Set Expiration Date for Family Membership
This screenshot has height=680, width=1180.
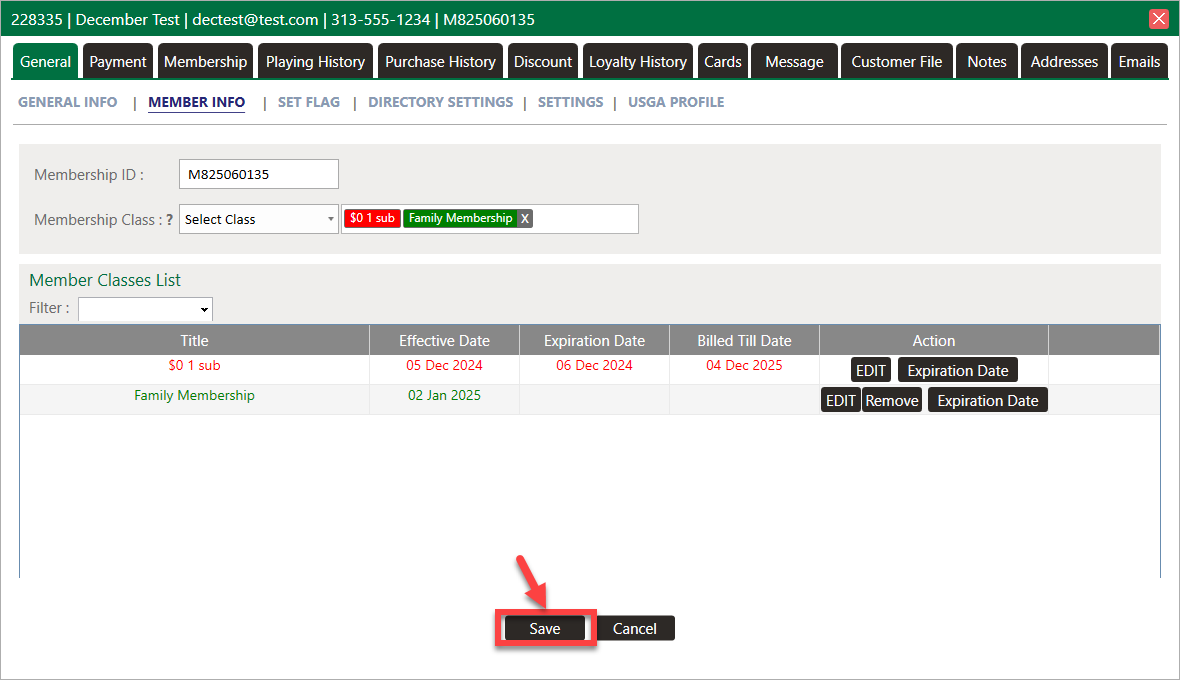(987, 400)
